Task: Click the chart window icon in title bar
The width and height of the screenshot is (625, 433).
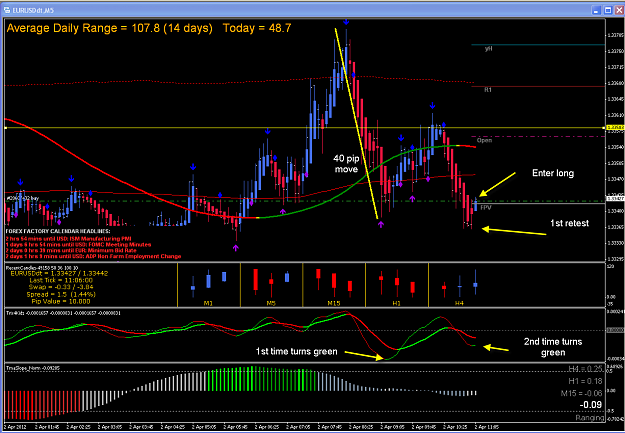Action: pyautogui.click(x=7, y=10)
